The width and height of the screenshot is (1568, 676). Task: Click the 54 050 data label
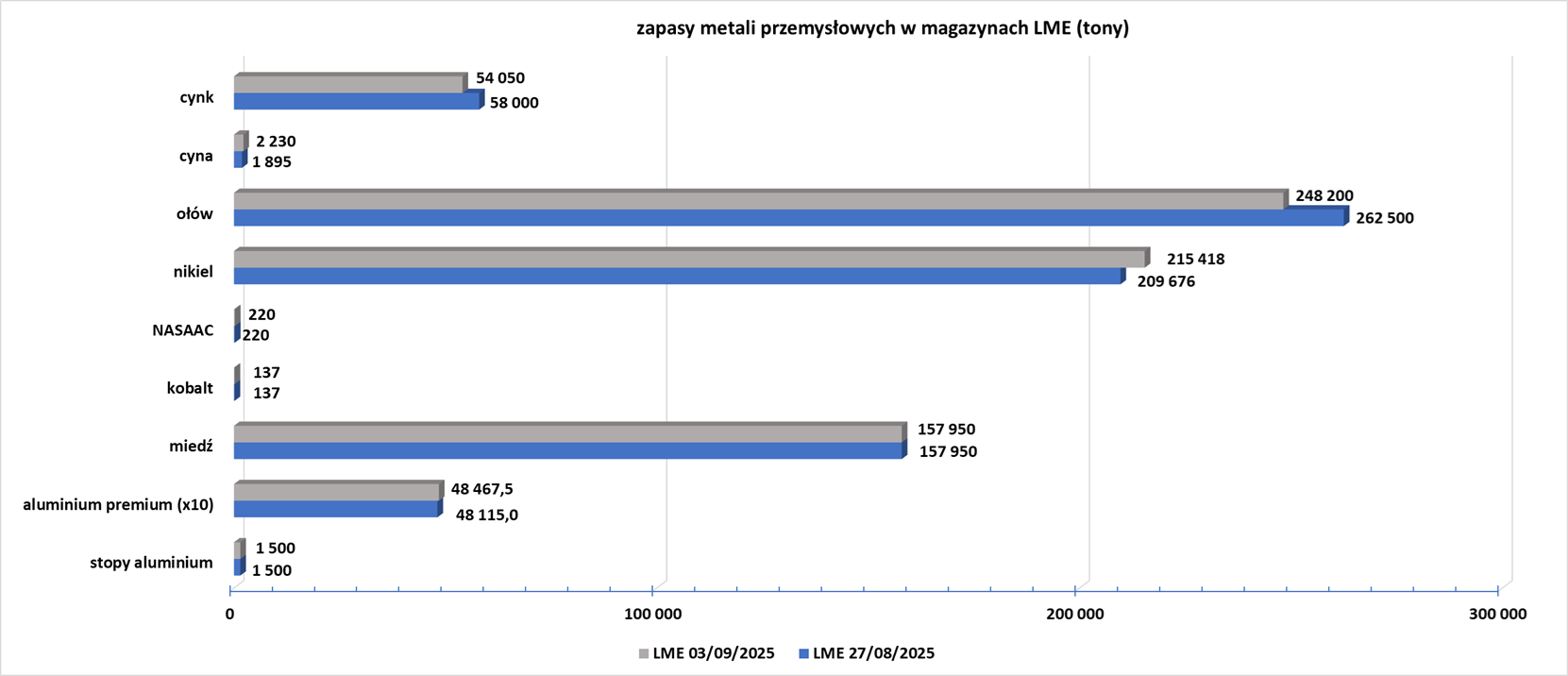point(499,78)
